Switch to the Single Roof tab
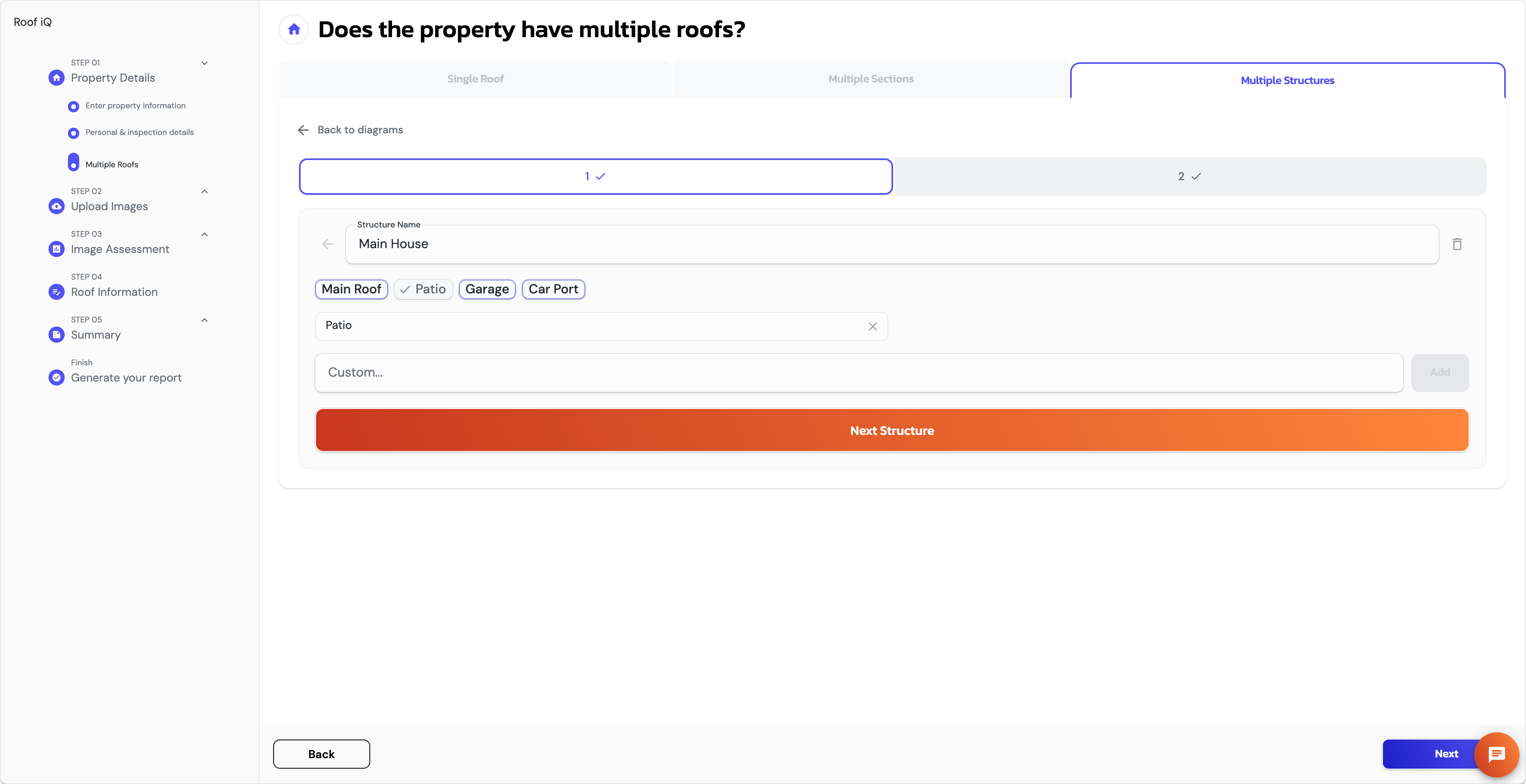The width and height of the screenshot is (1526, 784). [475, 79]
